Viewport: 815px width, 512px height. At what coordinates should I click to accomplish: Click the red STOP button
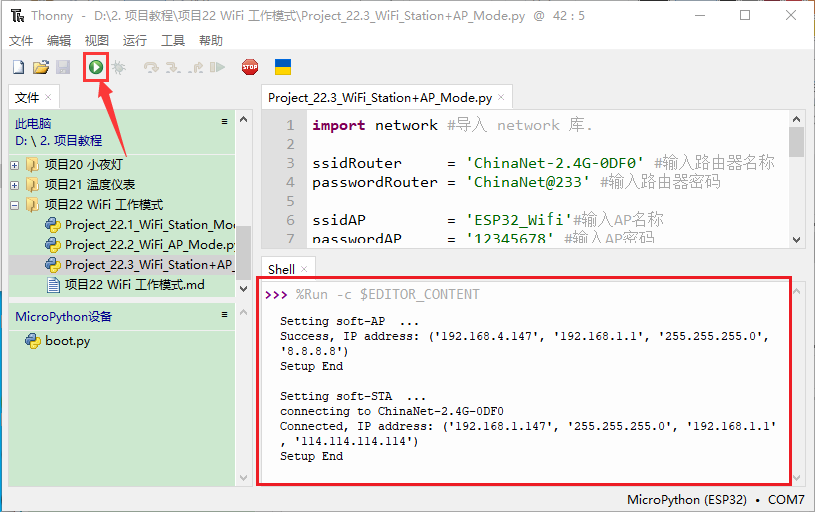[250, 67]
